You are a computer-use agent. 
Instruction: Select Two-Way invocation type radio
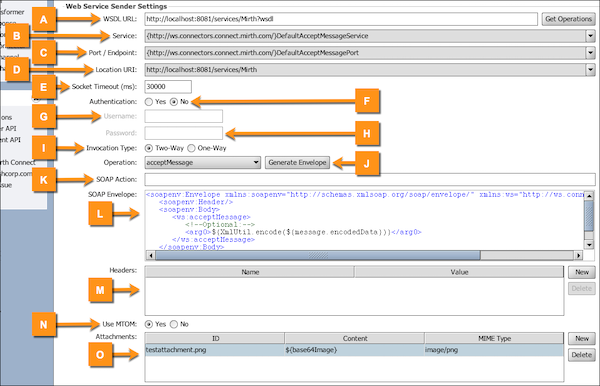[x=149, y=148]
